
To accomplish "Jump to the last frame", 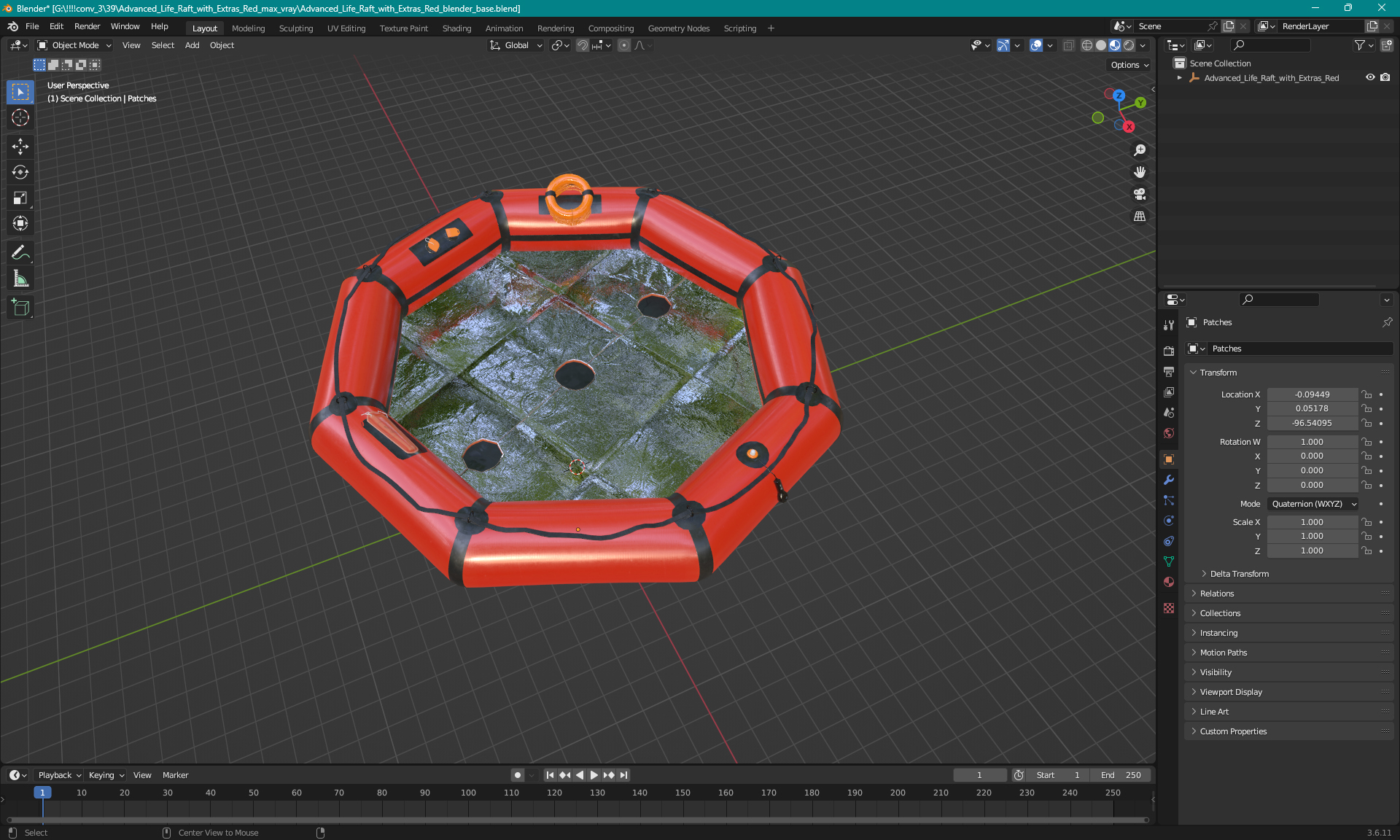I will click(624, 775).
